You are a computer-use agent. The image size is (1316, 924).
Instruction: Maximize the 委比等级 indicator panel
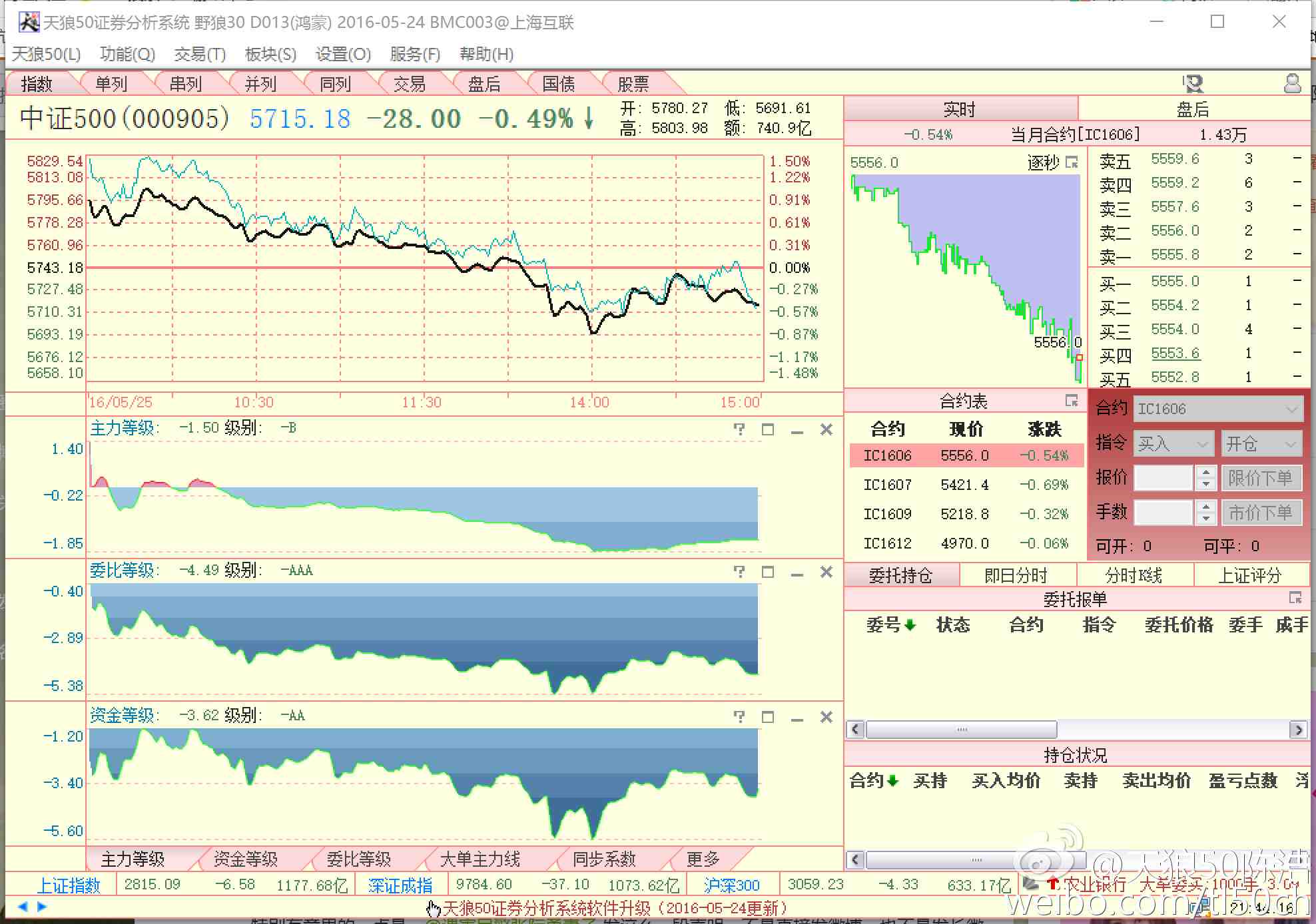[x=768, y=572]
